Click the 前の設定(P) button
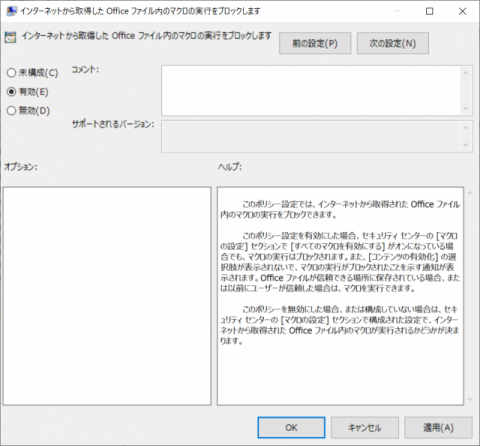Image resolution: width=480 pixels, height=446 pixels. (x=315, y=43)
